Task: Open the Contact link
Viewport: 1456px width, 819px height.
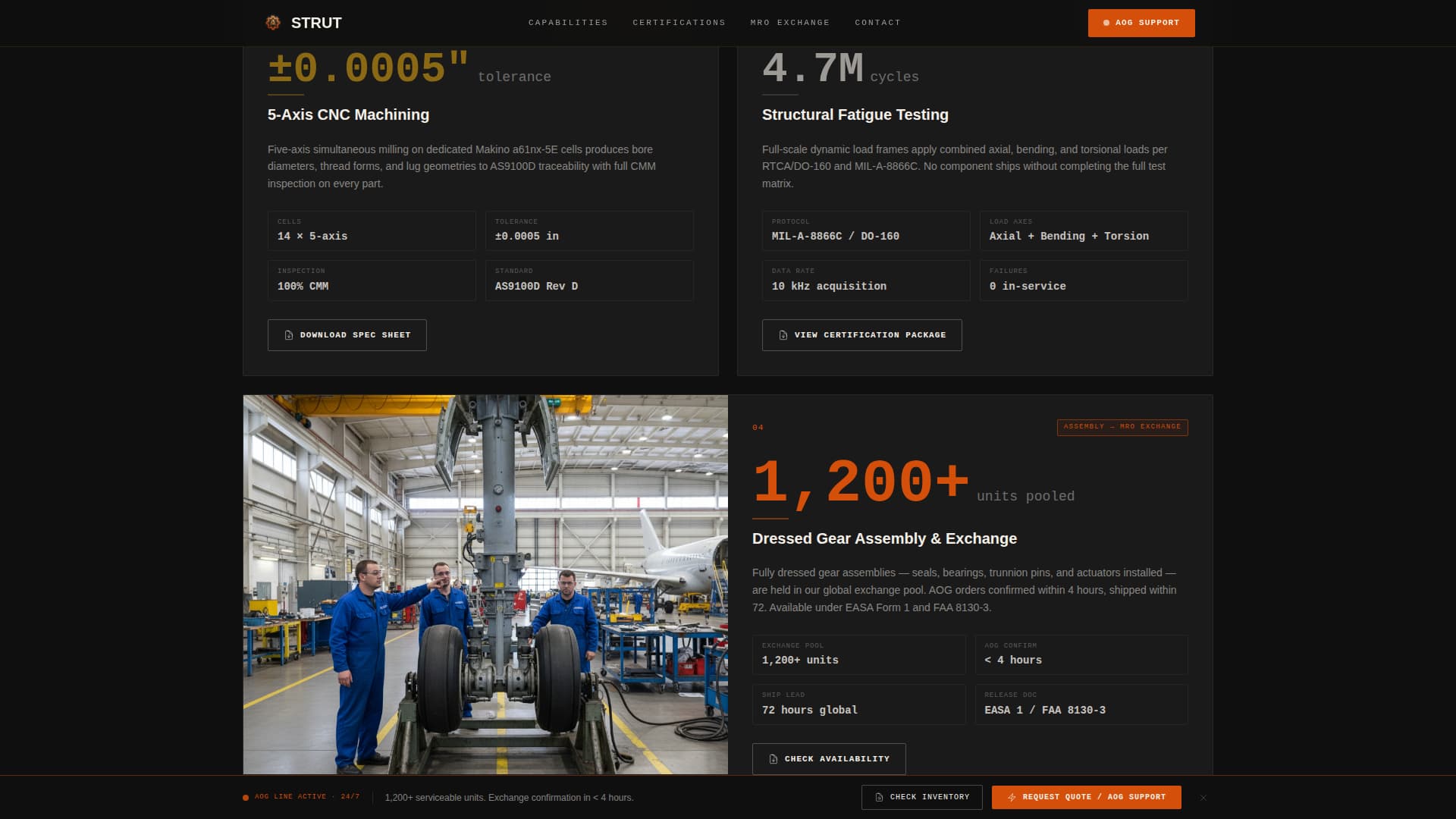Action: coord(877,23)
